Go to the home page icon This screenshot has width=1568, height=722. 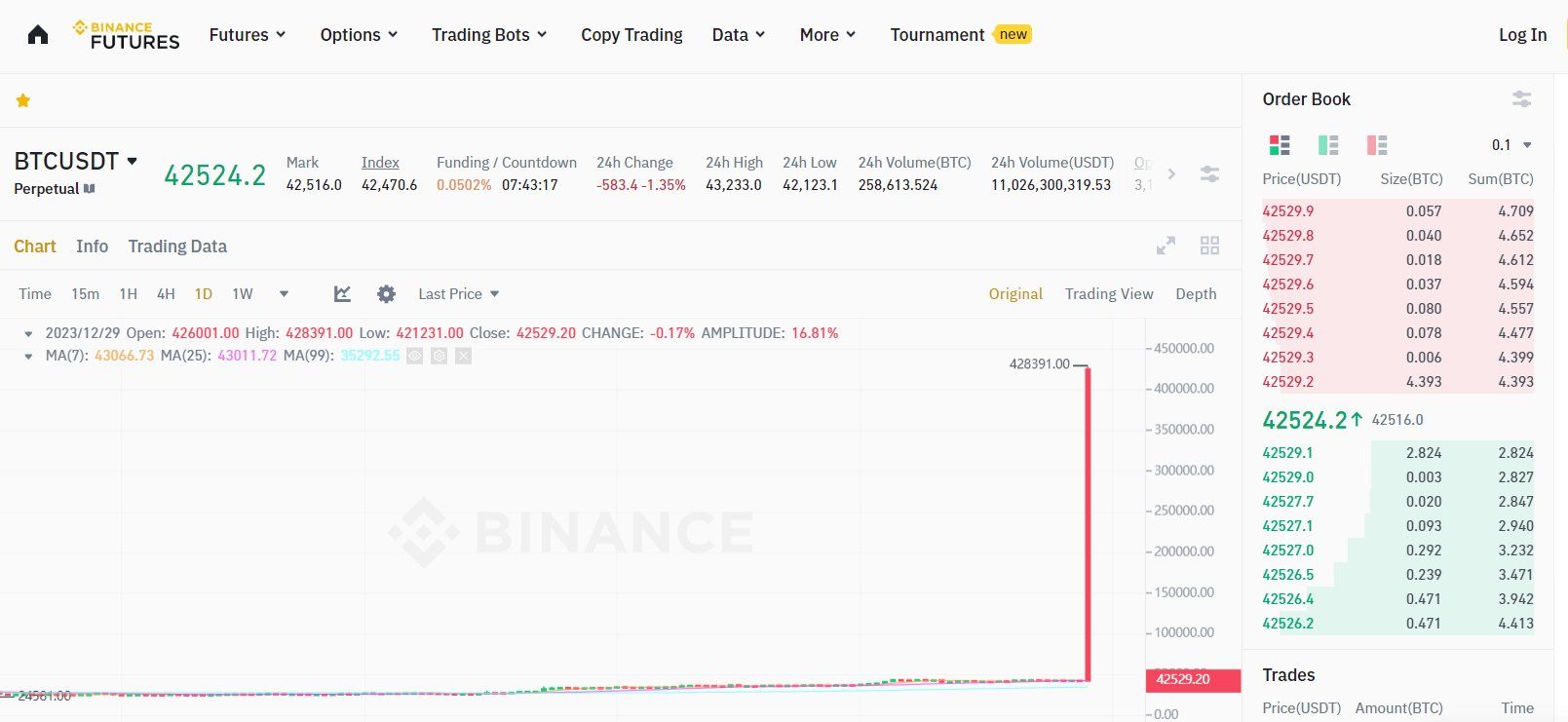pos(38,35)
